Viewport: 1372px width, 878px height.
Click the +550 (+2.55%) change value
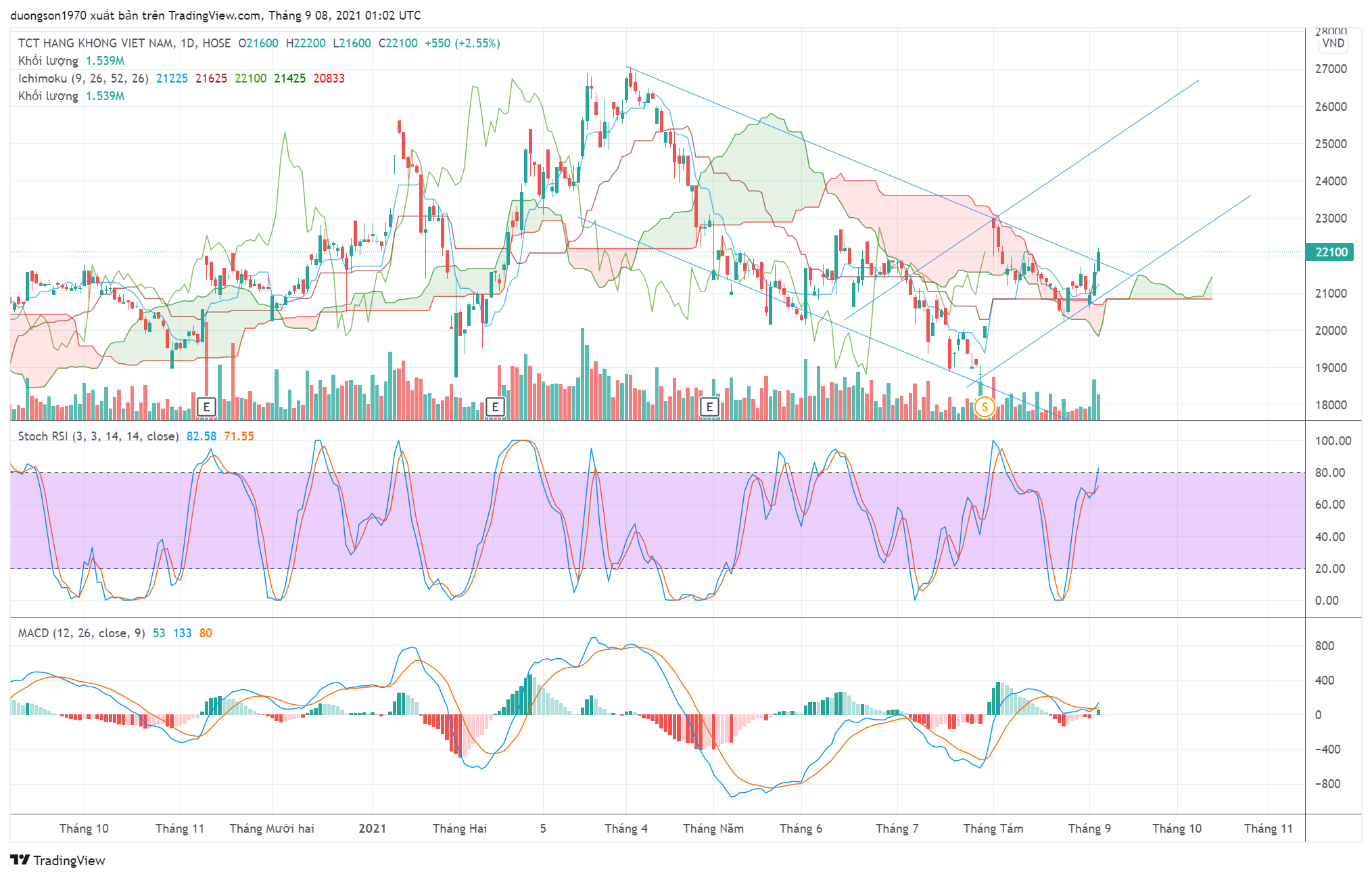pos(463,43)
